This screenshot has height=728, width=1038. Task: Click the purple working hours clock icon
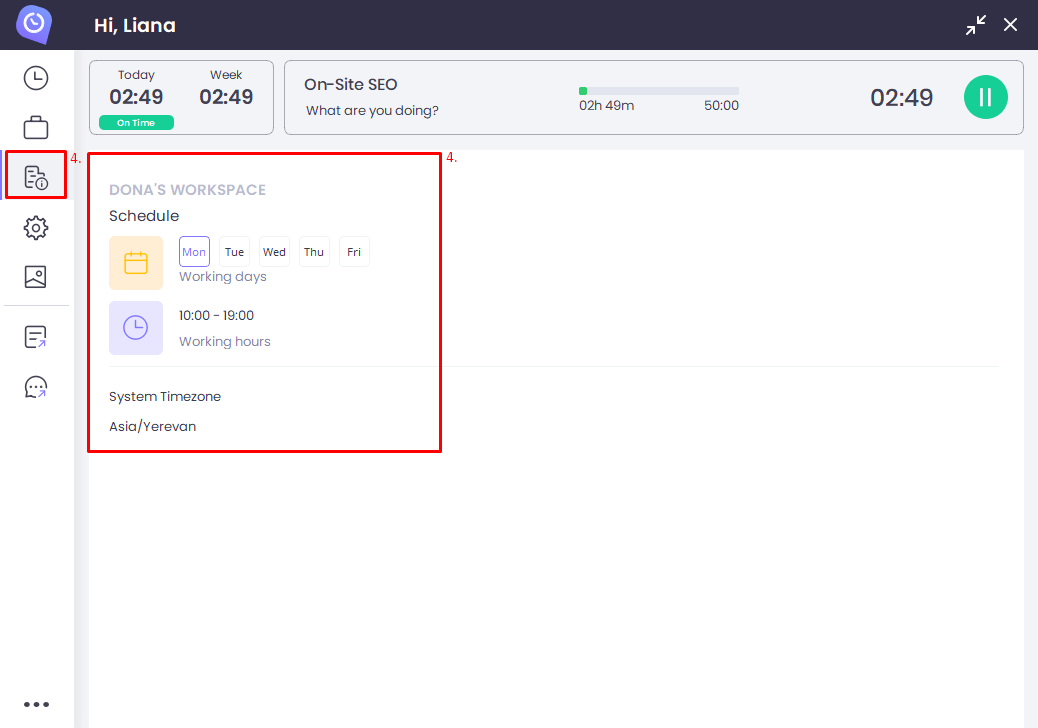(136, 328)
